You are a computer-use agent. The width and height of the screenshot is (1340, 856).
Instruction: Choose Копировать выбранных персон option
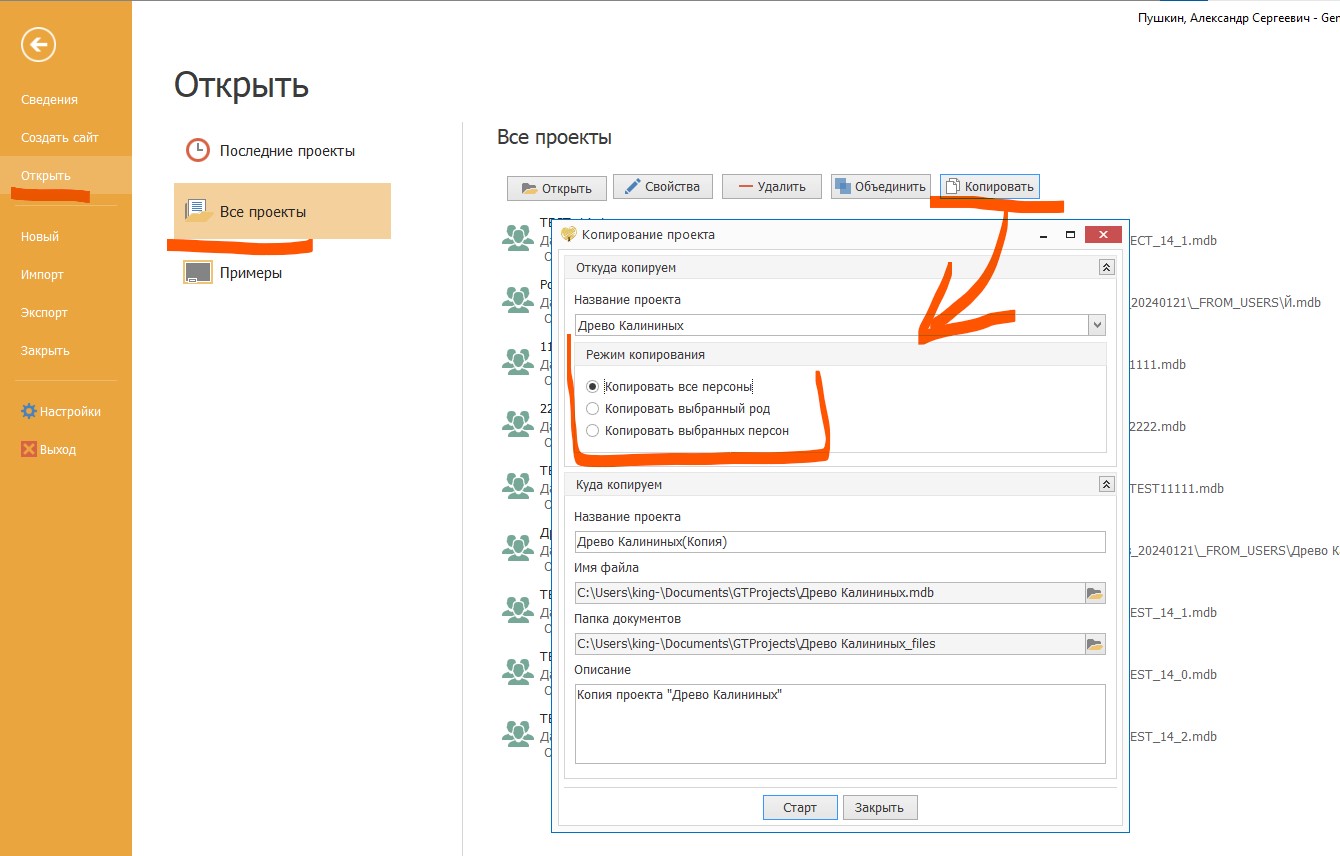593,431
